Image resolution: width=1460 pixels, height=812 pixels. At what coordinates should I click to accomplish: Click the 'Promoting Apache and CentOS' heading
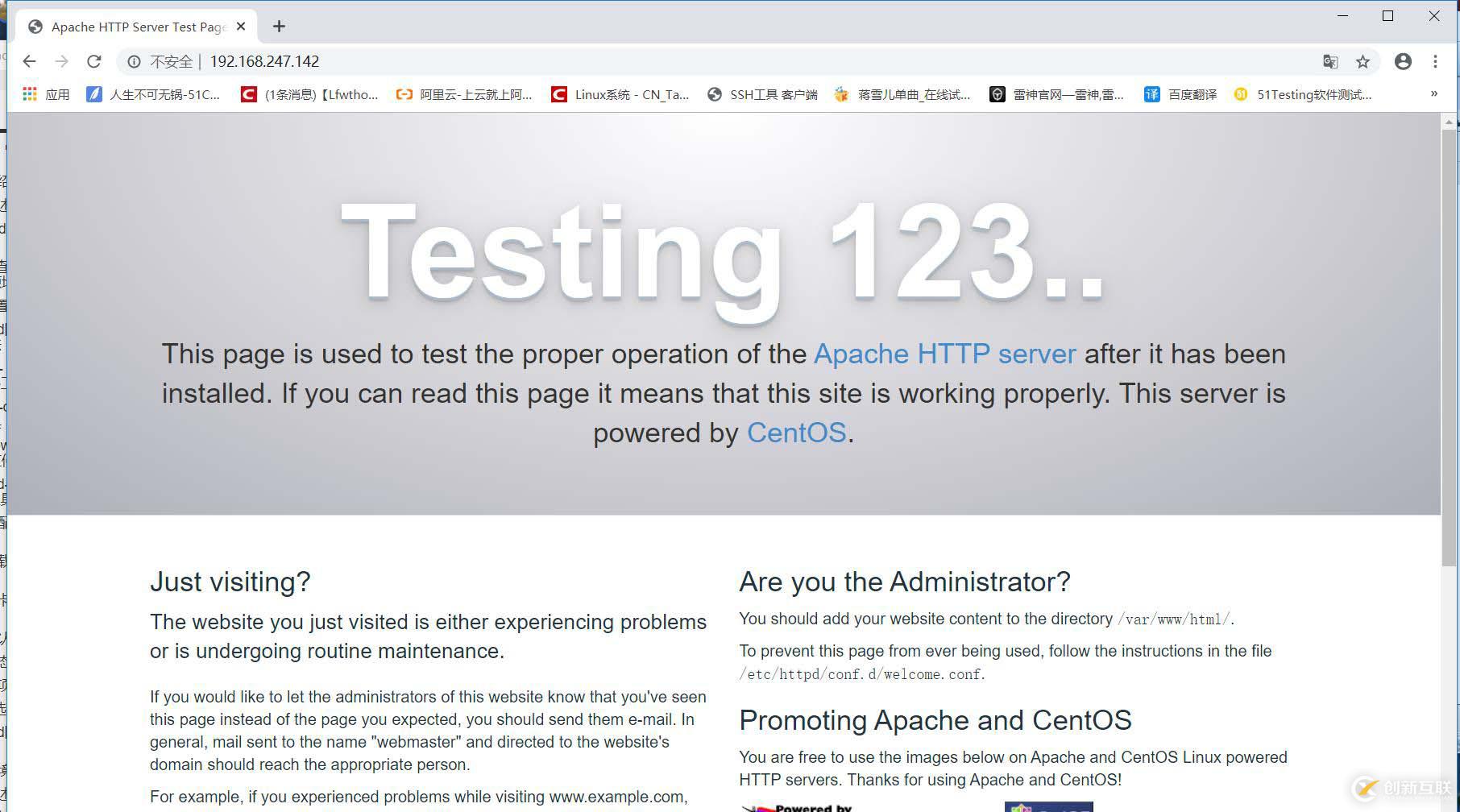pyautogui.click(x=935, y=720)
